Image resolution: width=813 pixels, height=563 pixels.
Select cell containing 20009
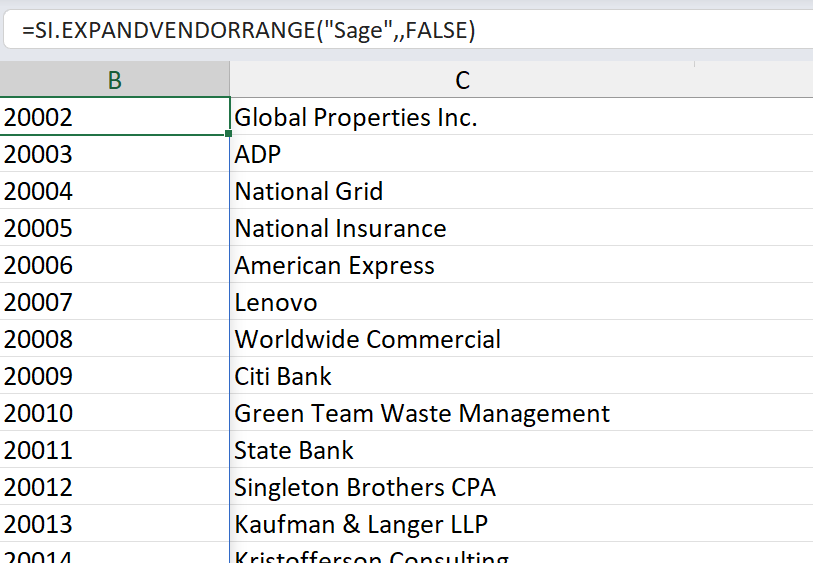pyautogui.click(x=115, y=376)
